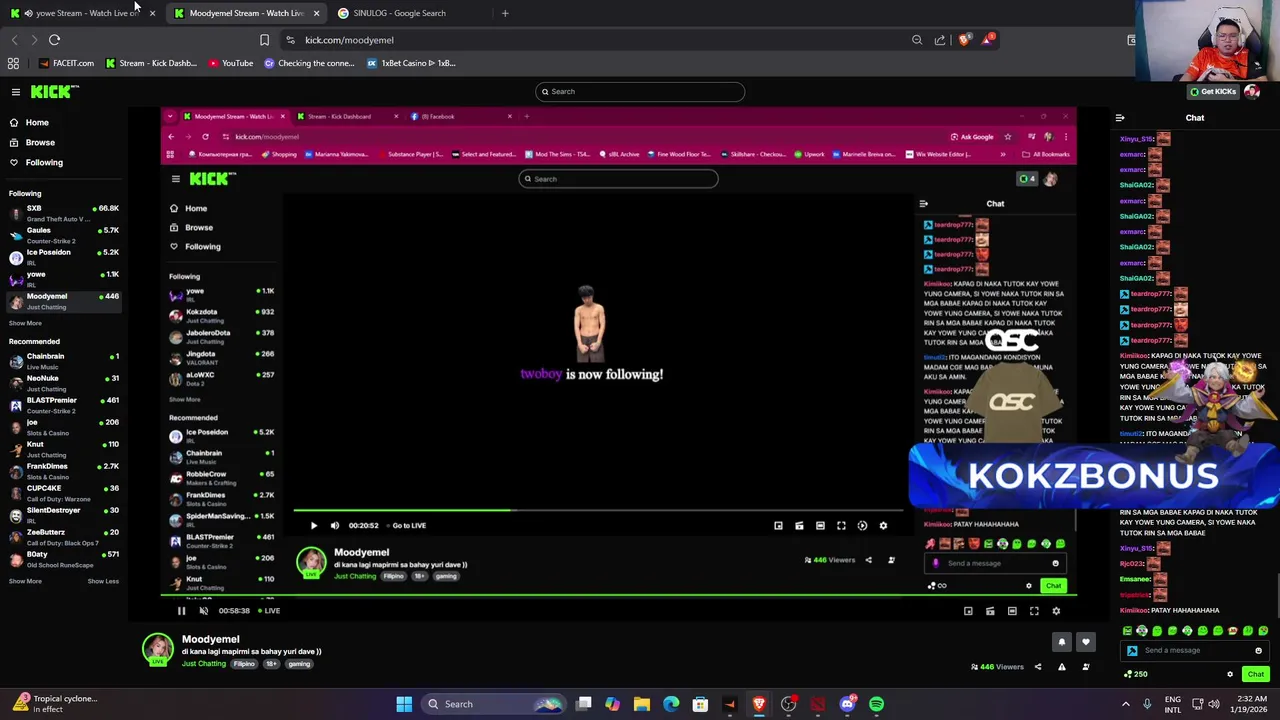Share the page using the address bar share icon

point(940,40)
